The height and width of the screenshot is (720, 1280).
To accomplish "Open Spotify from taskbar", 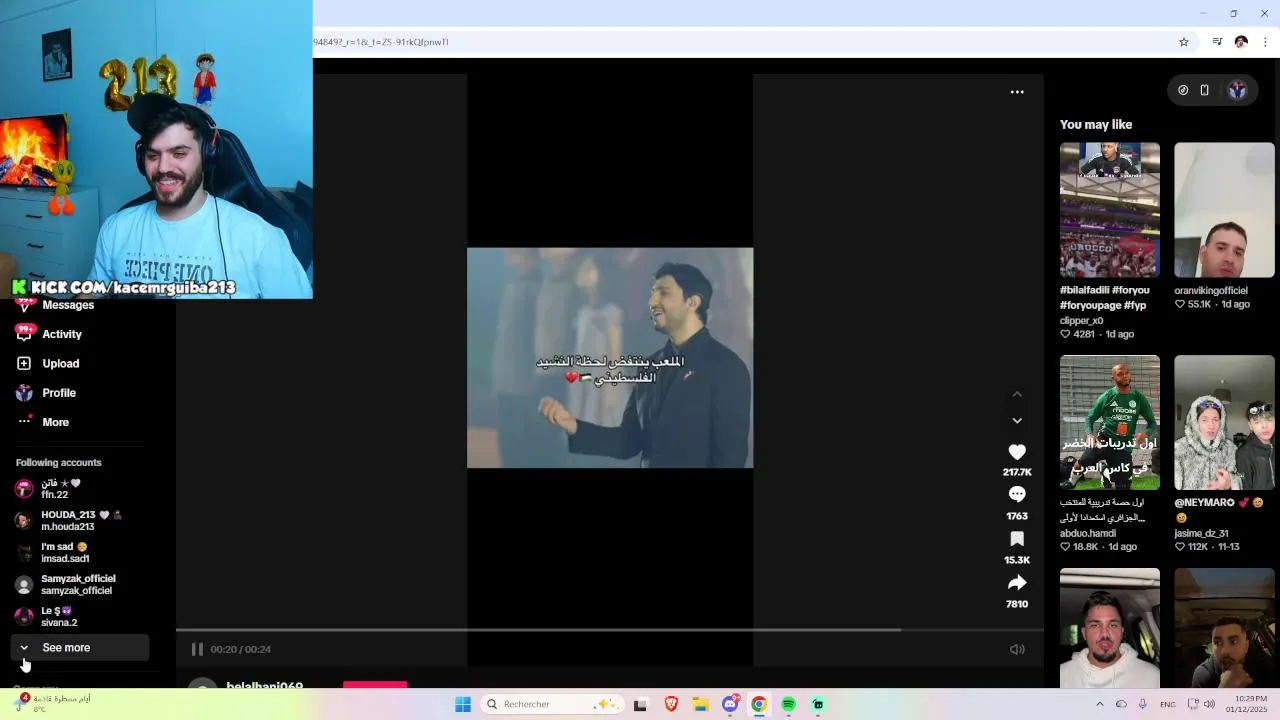I will [789, 704].
